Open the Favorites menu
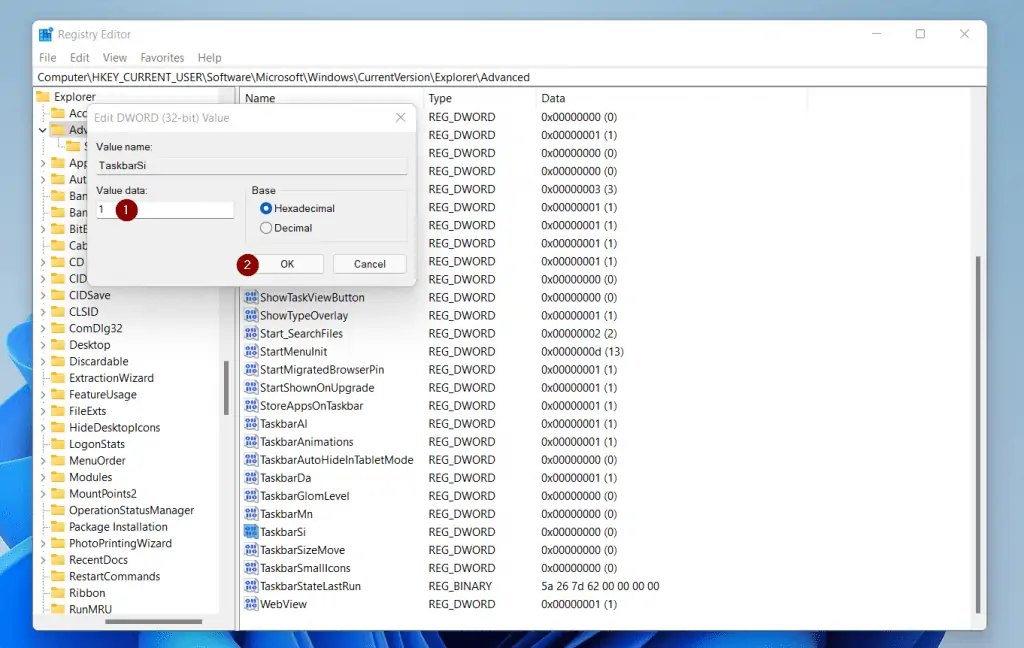1024x648 pixels. coord(161,57)
